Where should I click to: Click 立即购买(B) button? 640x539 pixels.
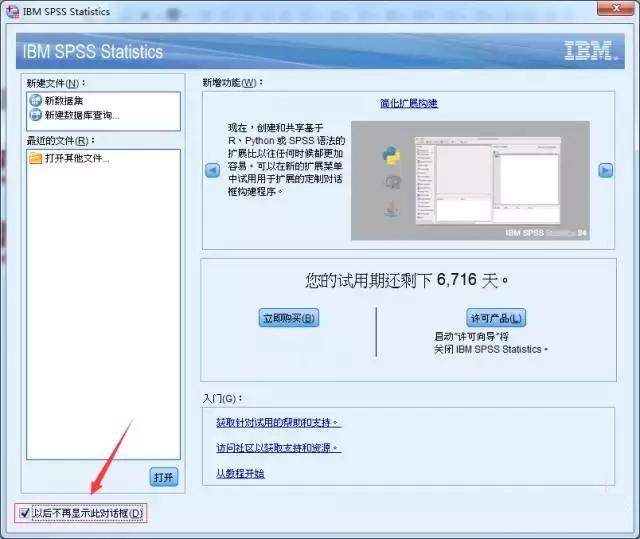pos(289,318)
